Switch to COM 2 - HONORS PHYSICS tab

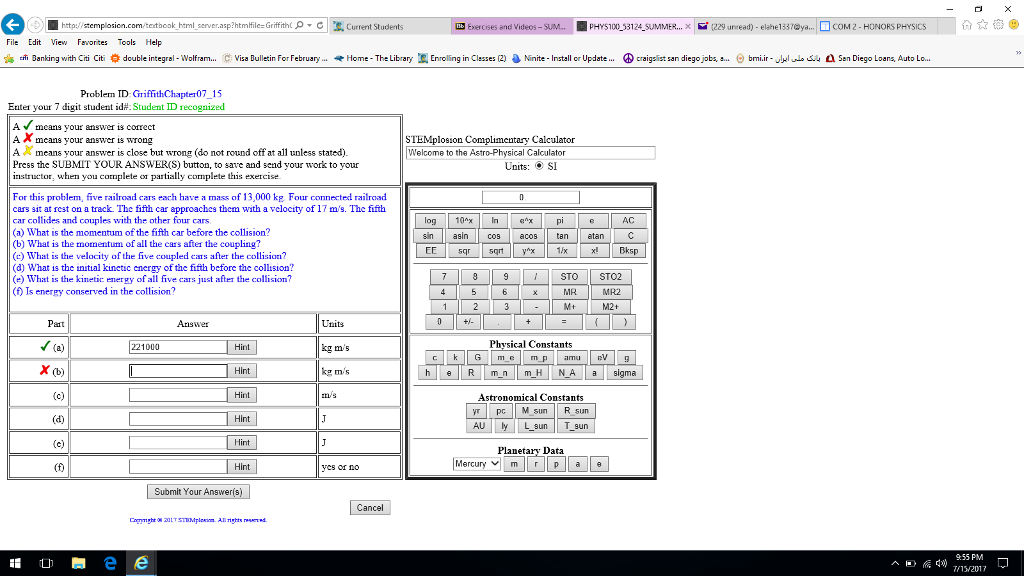tap(878, 27)
